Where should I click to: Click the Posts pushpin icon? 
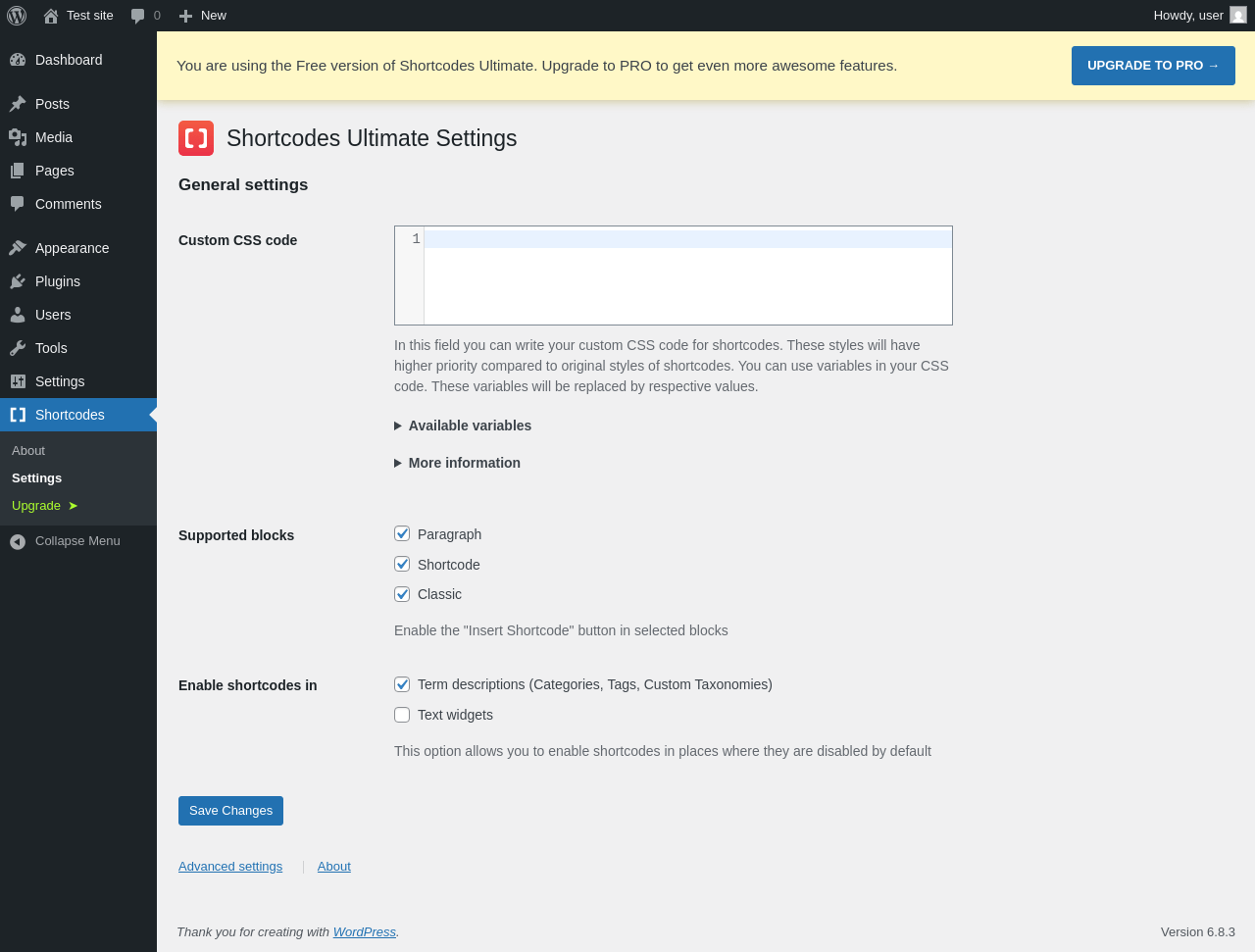[x=18, y=104]
